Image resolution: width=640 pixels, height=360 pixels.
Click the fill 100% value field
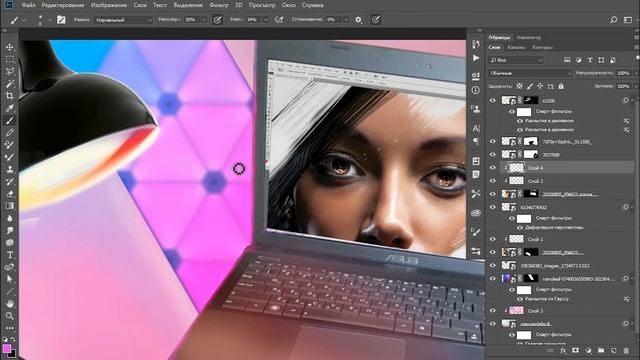[623, 86]
